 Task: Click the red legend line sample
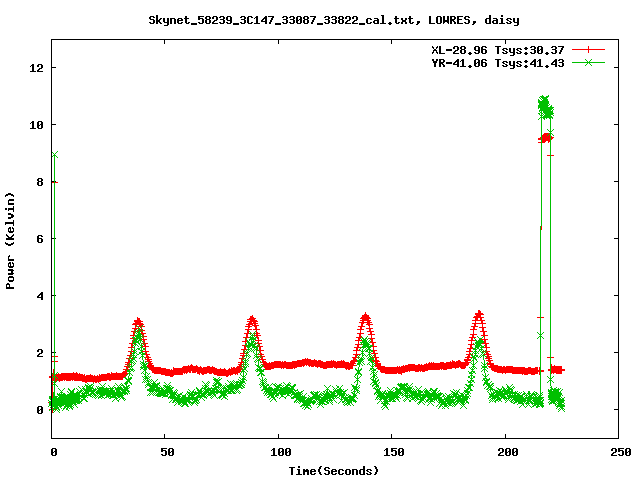pyautogui.click(x=588, y=50)
